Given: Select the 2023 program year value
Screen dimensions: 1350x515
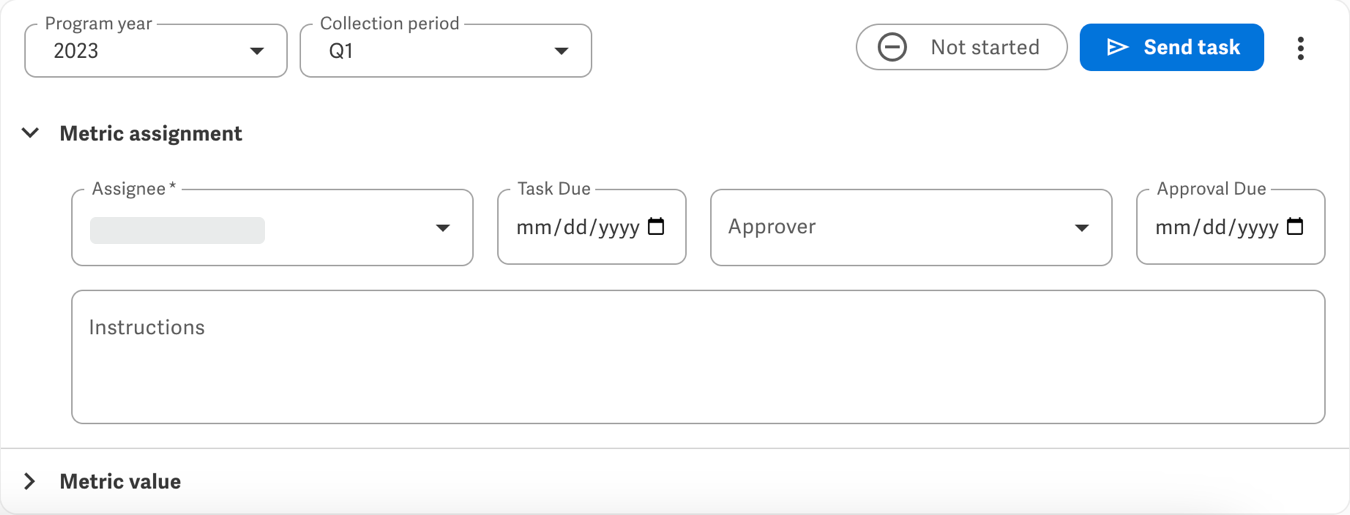Looking at the screenshot, I should 77,51.
